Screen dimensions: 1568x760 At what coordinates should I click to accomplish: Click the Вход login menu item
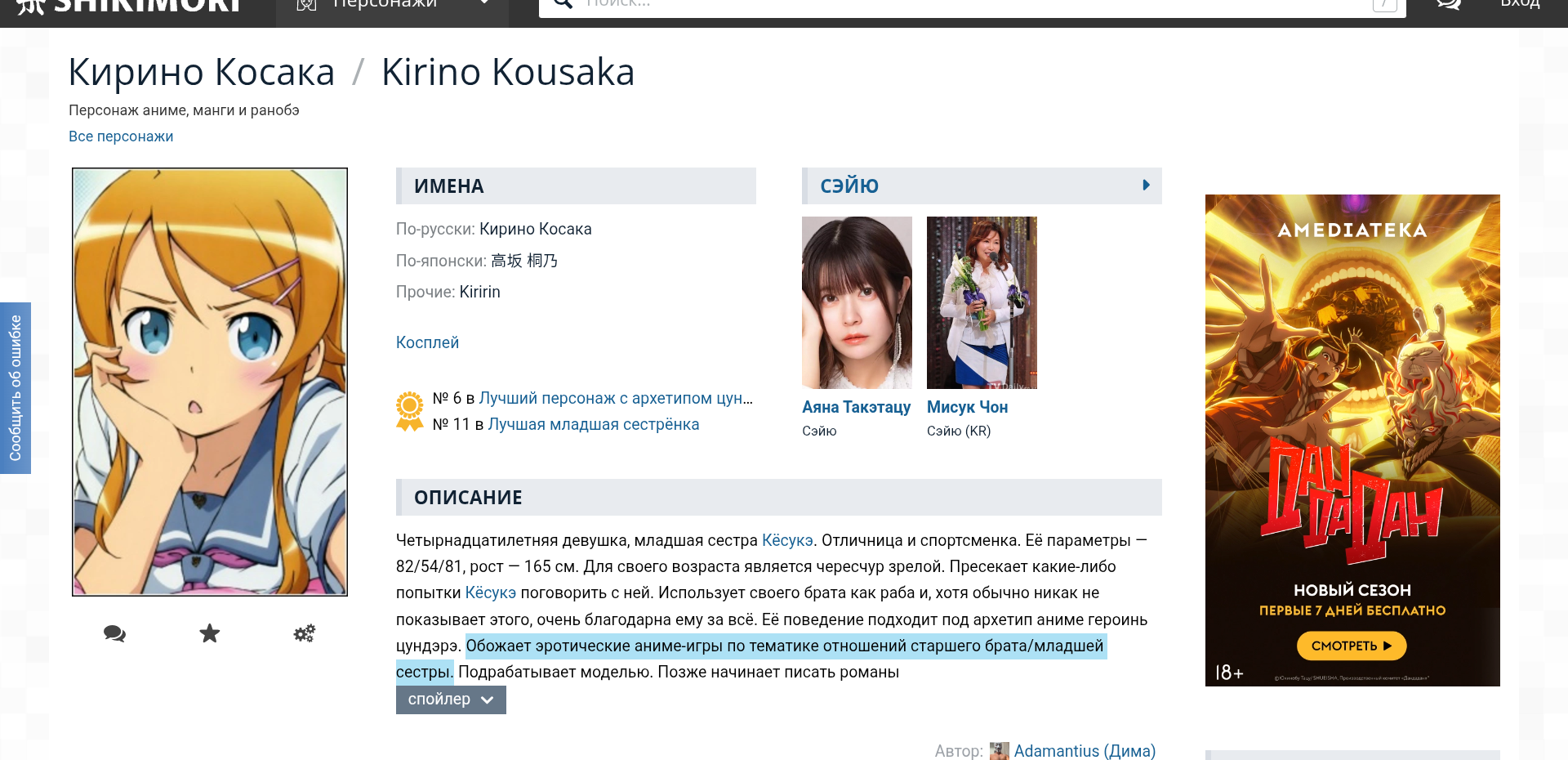[x=1520, y=5]
